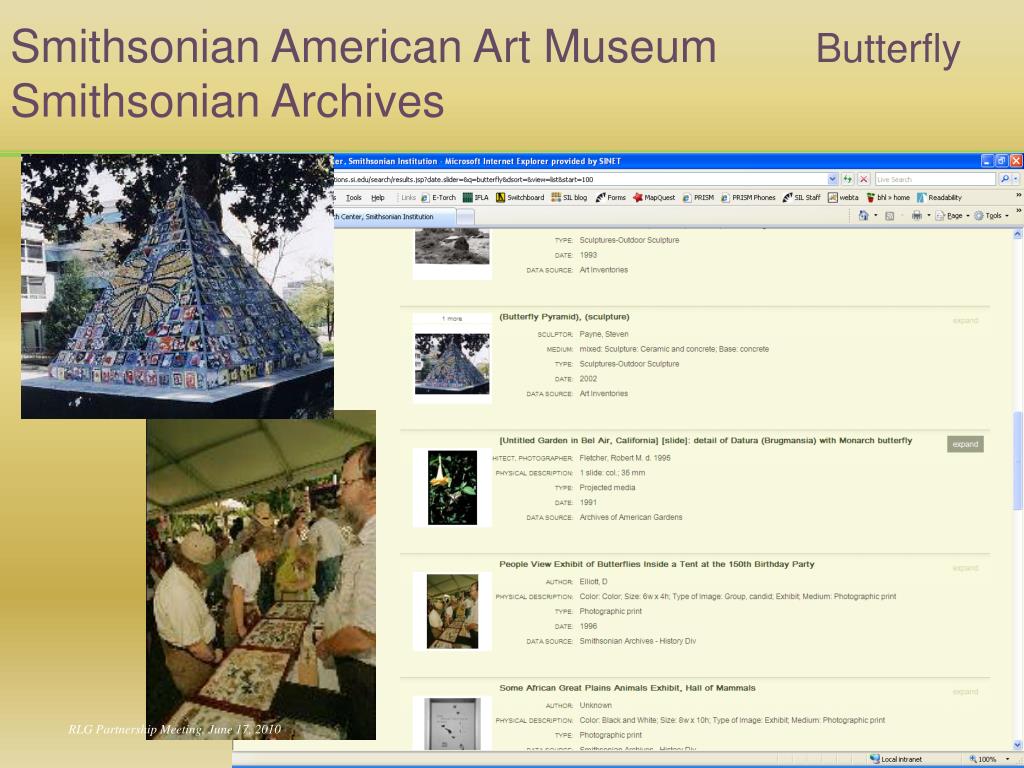Image resolution: width=1024 pixels, height=768 pixels.
Task: Click the African Plains Animals exhibit thumbnail
Action: [x=452, y=723]
